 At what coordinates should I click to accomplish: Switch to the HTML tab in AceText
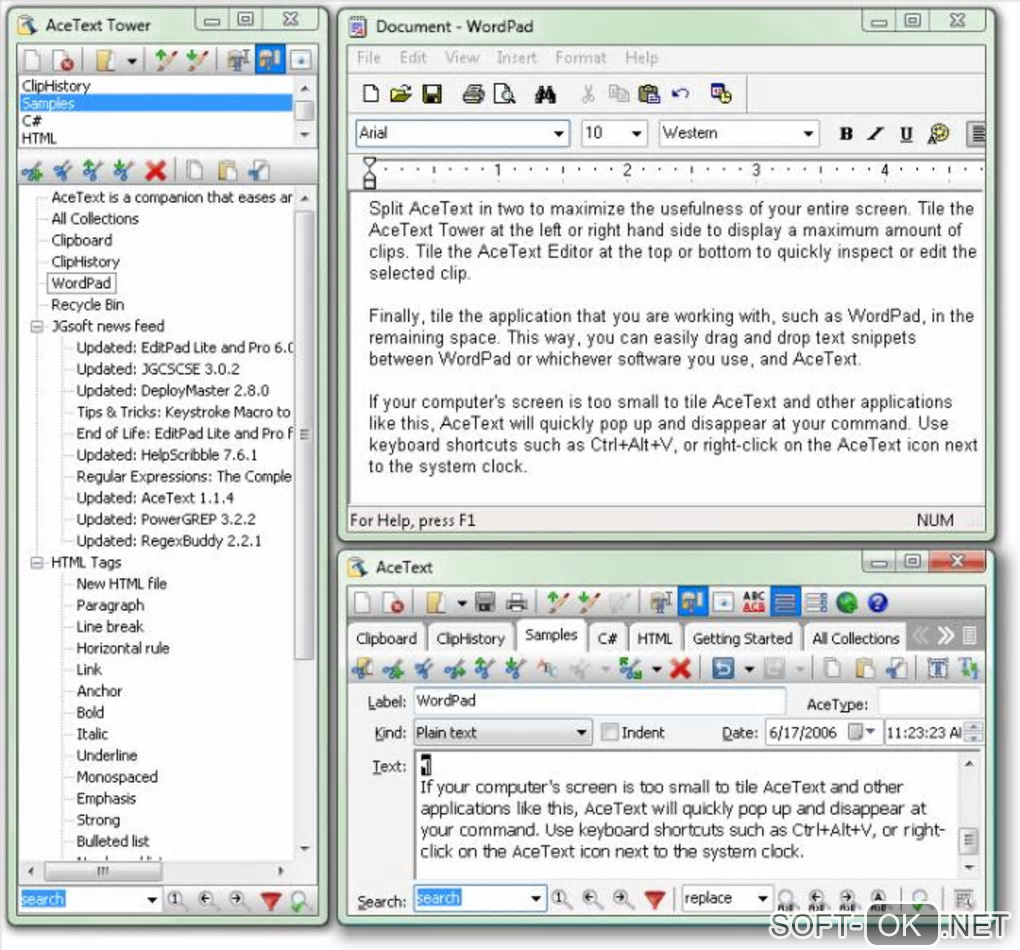tap(654, 638)
